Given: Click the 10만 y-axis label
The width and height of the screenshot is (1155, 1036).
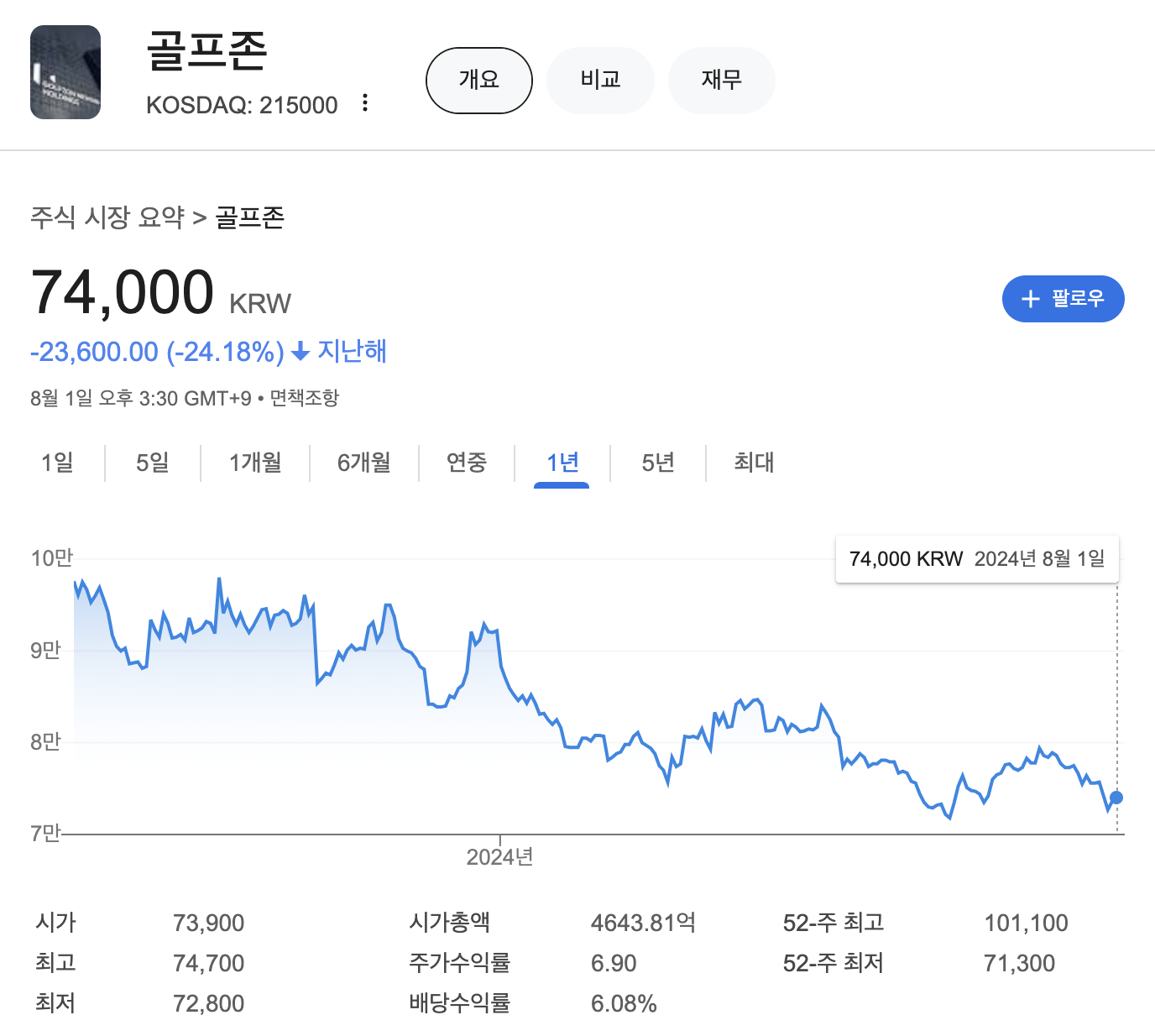Looking at the screenshot, I should [52, 558].
